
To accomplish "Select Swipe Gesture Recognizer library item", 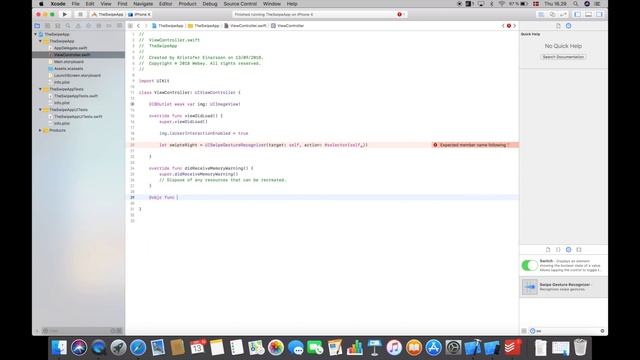I will [563, 287].
